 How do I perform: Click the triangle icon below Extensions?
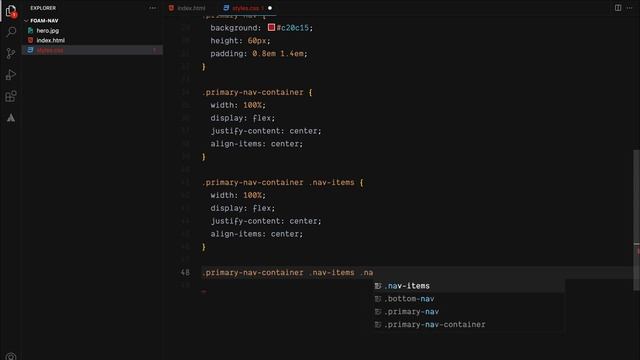[x=11, y=118]
